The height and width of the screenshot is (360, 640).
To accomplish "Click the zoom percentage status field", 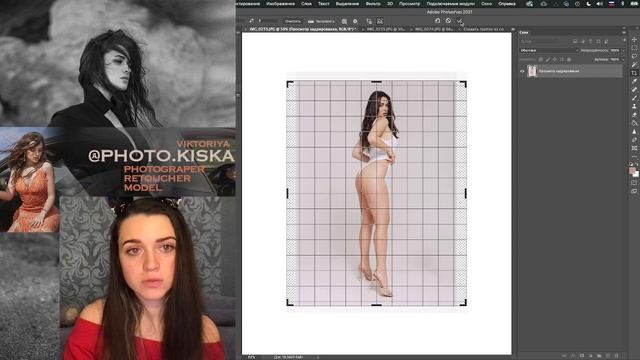I will 251,357.
